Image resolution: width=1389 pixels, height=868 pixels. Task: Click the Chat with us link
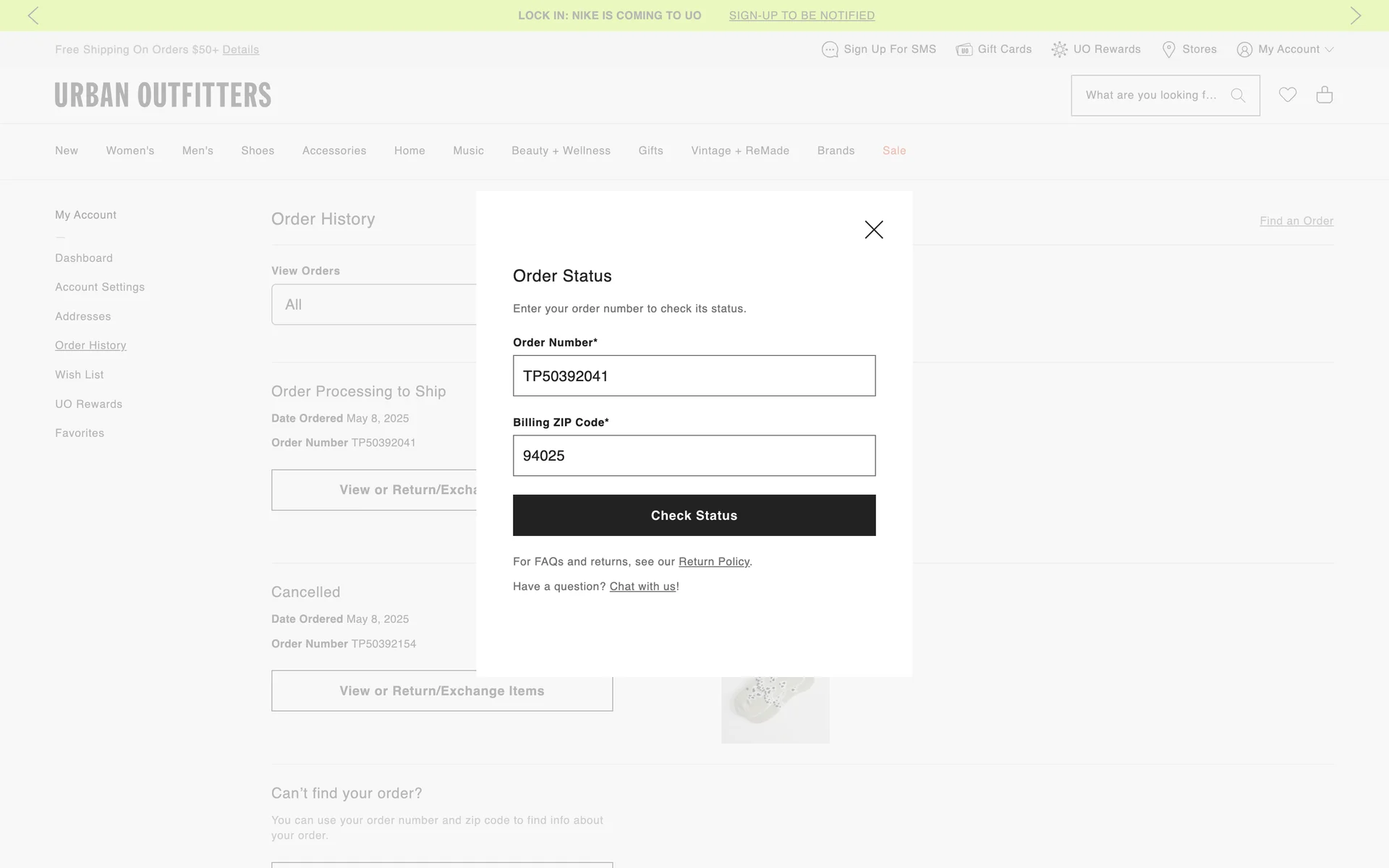pos(642,587)
